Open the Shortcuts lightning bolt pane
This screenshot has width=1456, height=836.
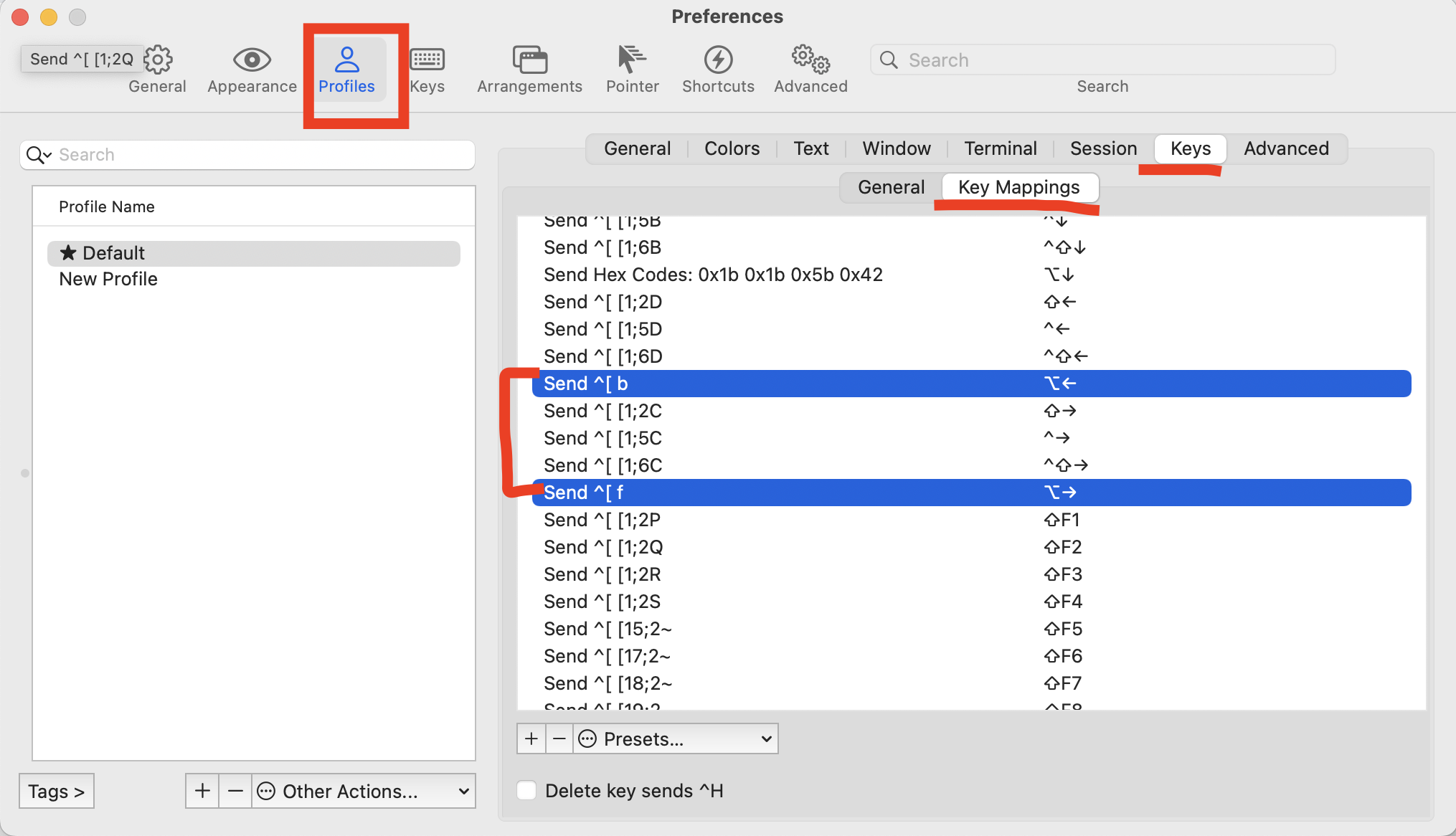click(x=718, y=60)
